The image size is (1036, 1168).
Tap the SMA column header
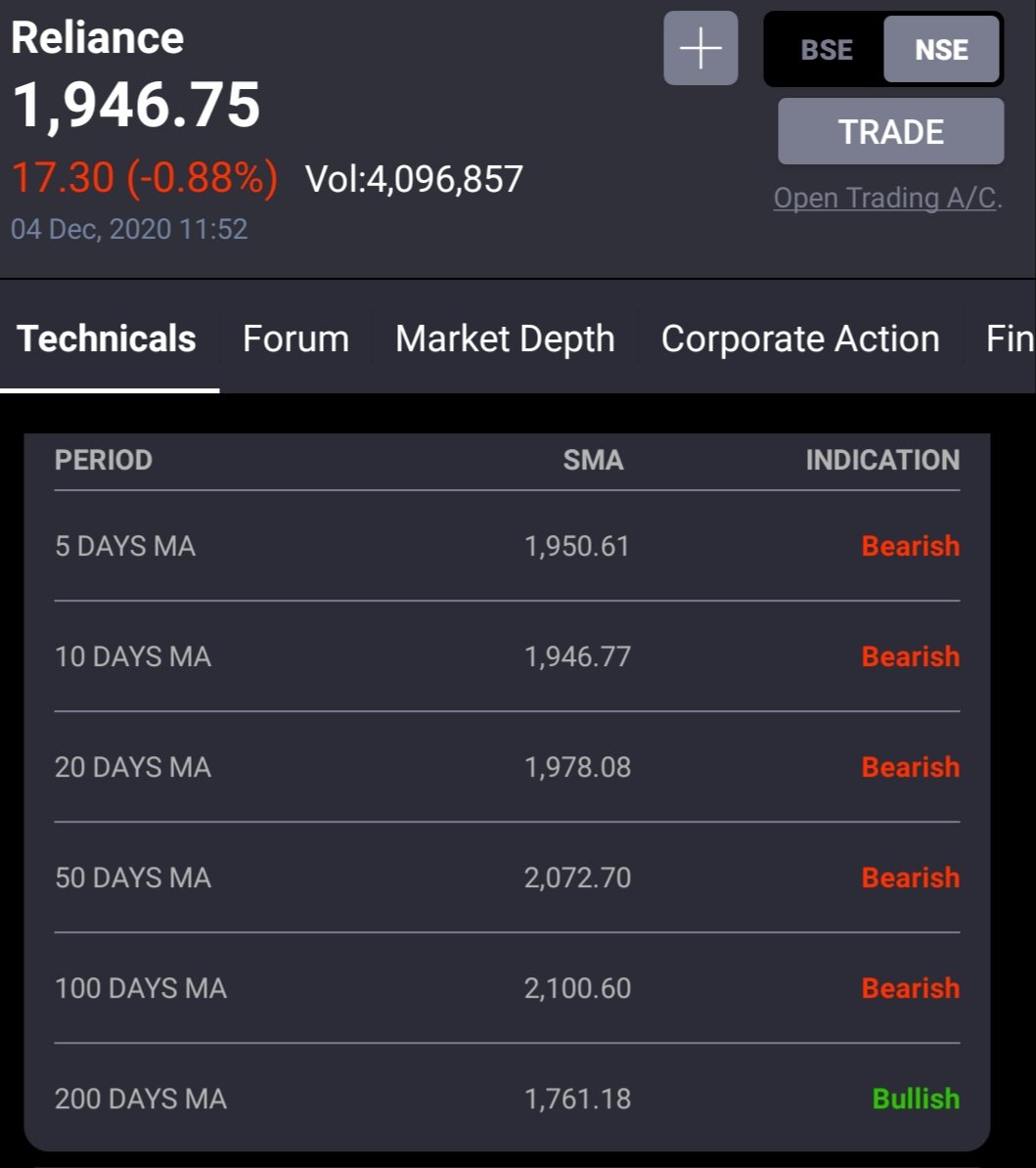593,460
